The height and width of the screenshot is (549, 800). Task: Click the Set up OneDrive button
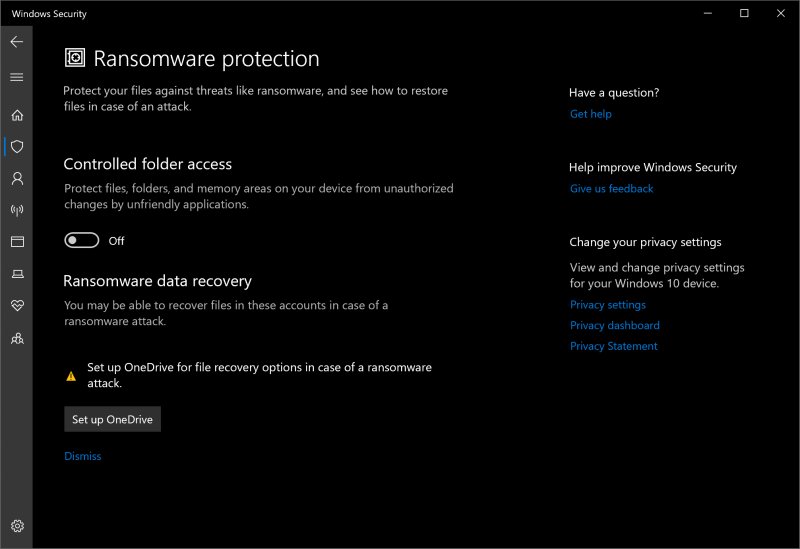[112, 420]
